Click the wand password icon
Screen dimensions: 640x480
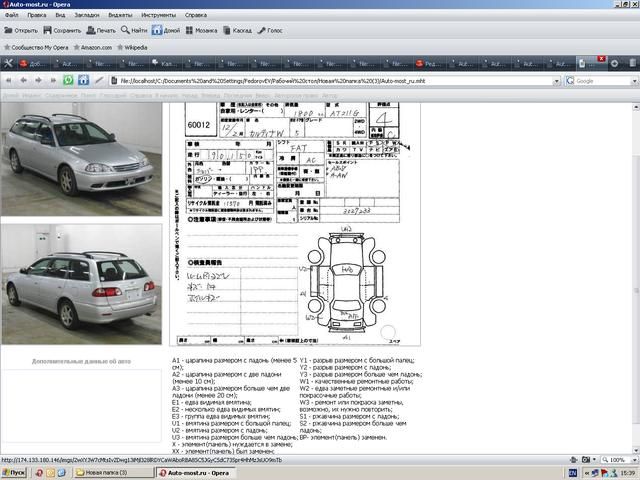pyautogui.click(x=99, y=80)
